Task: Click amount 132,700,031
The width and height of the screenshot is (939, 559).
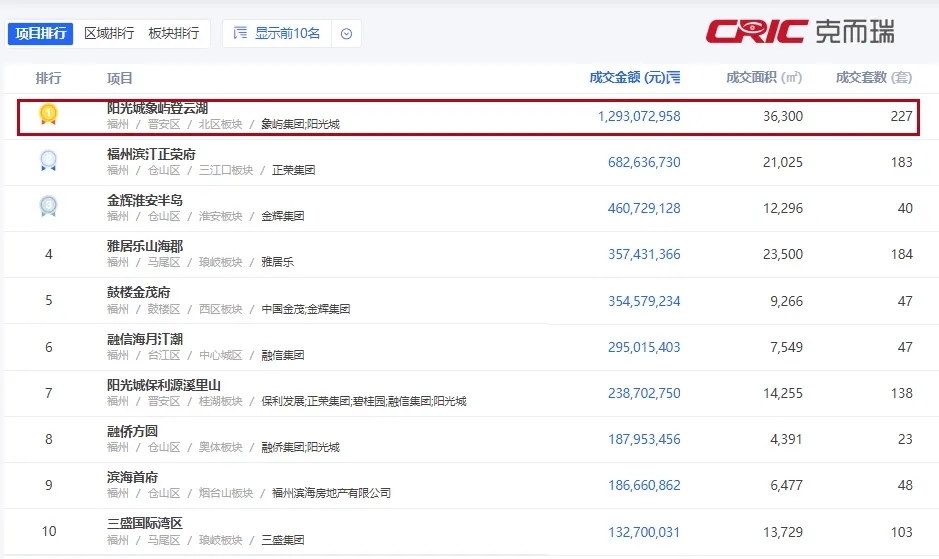Action: (644, 533)
